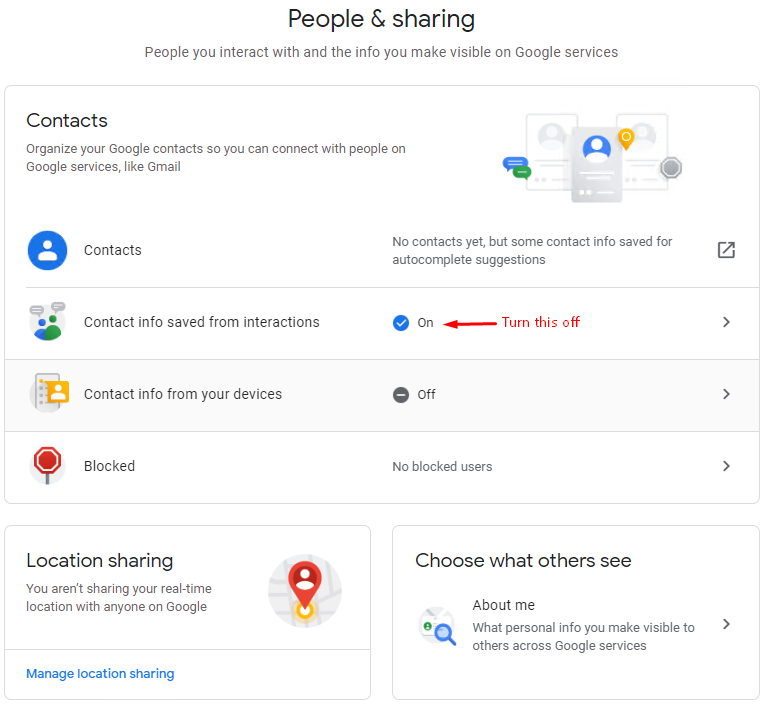Click the gray Off status indicator
766x704 pixels.
(414, 394)
